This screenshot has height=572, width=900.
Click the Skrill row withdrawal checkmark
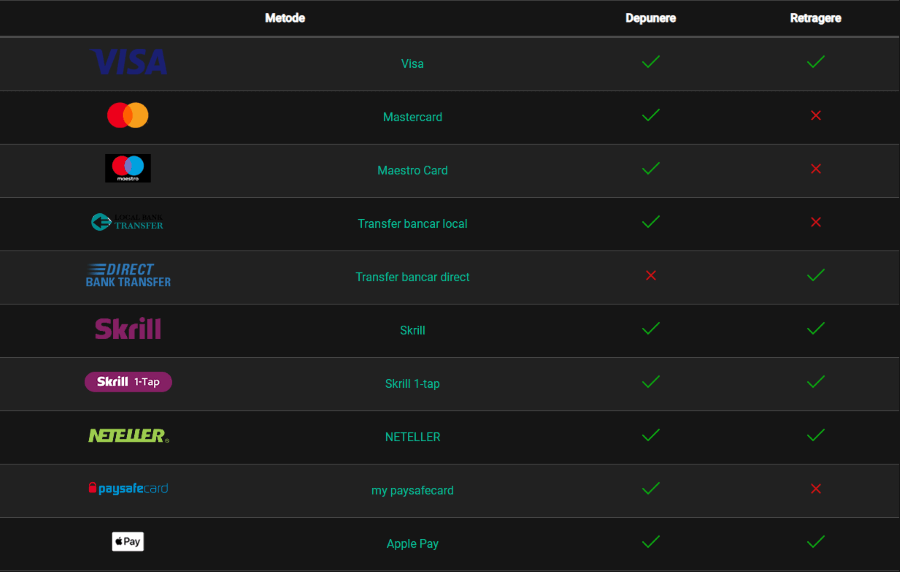[816, 329]
